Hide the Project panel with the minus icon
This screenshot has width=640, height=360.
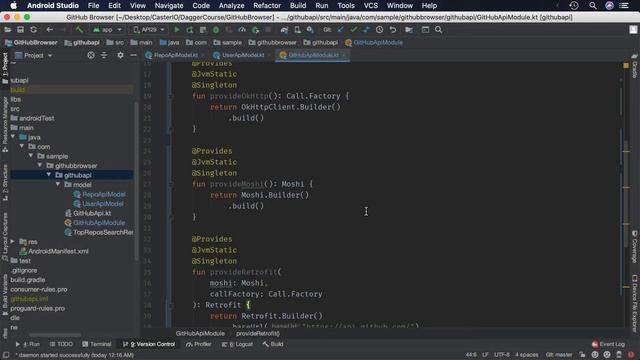[133, 55]
